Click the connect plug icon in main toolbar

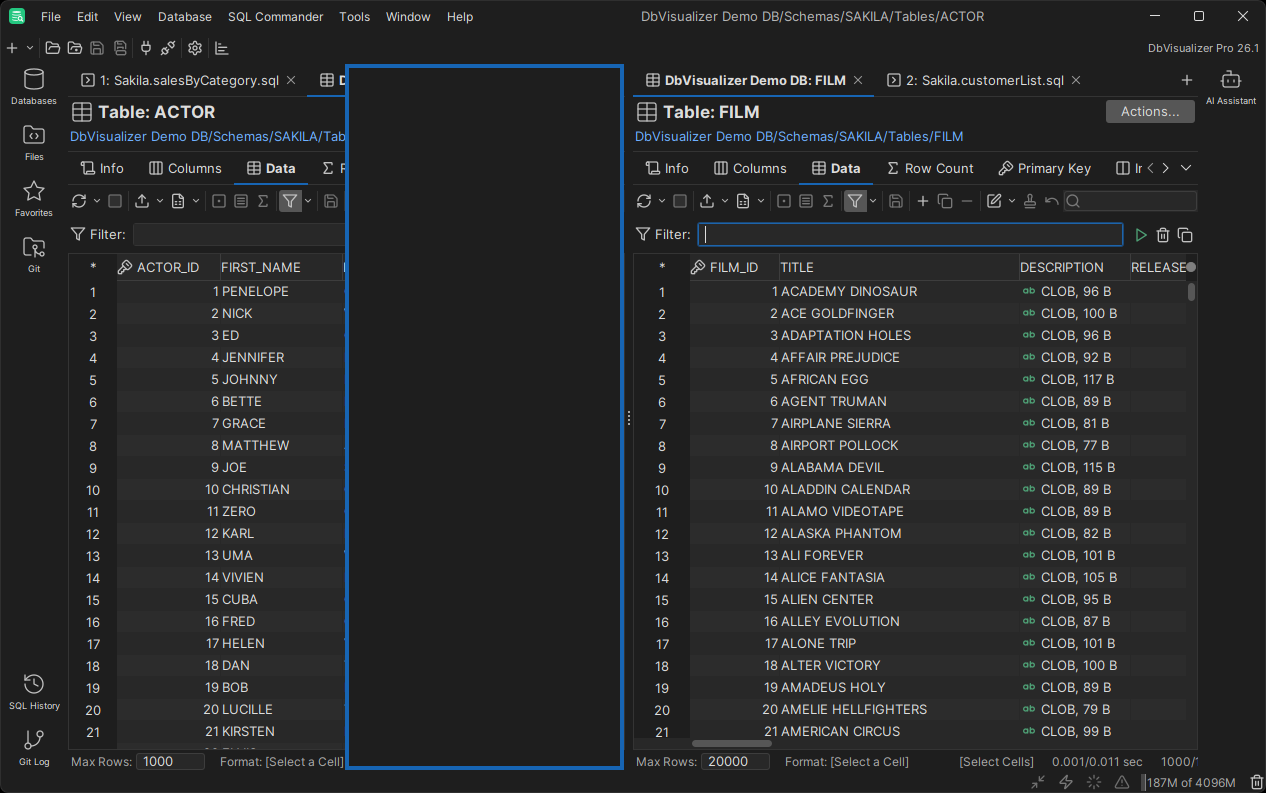click(146, 48)
